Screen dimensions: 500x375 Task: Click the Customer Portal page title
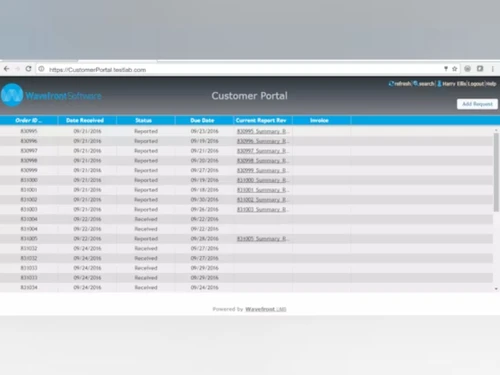(x=249, y=96)
